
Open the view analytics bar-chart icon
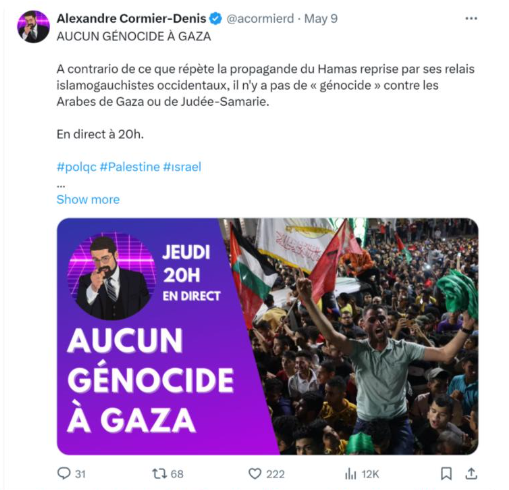click(x=350, y=474)
